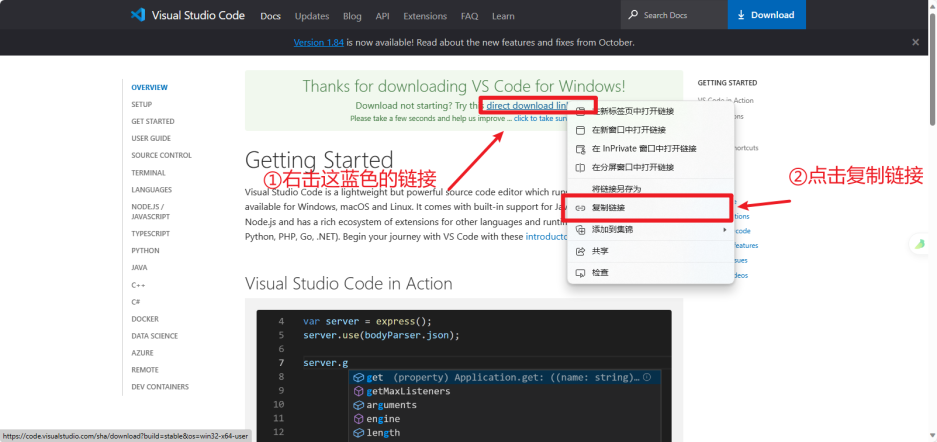
Task: Open USER GUIDE in the left sidebar
Action: click(151, 138)
